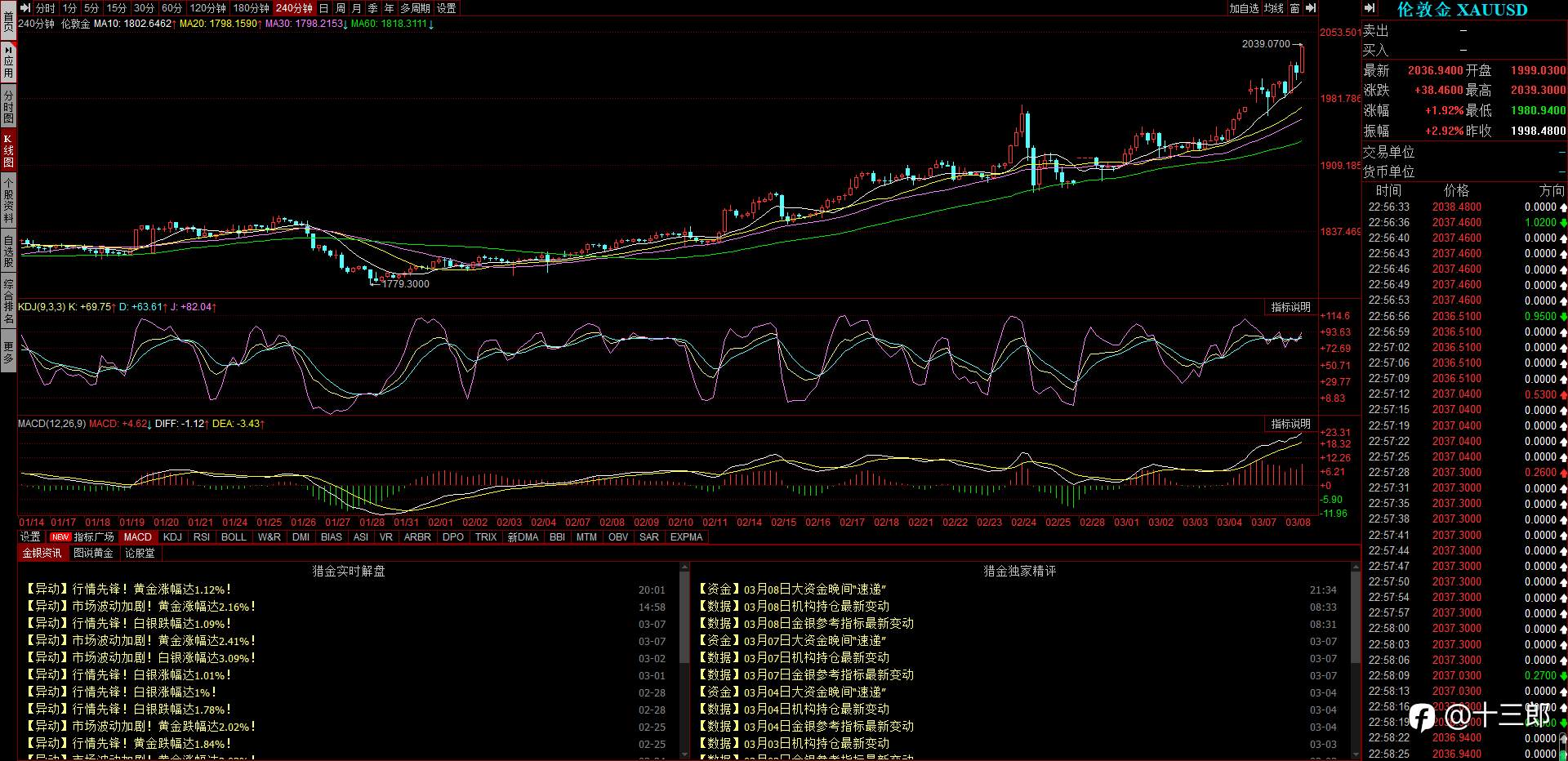Click the NEW 指标广场 indicator plaza button
Screen dimensions: 1568x761
pyautogui.click(x=83, y=537)
